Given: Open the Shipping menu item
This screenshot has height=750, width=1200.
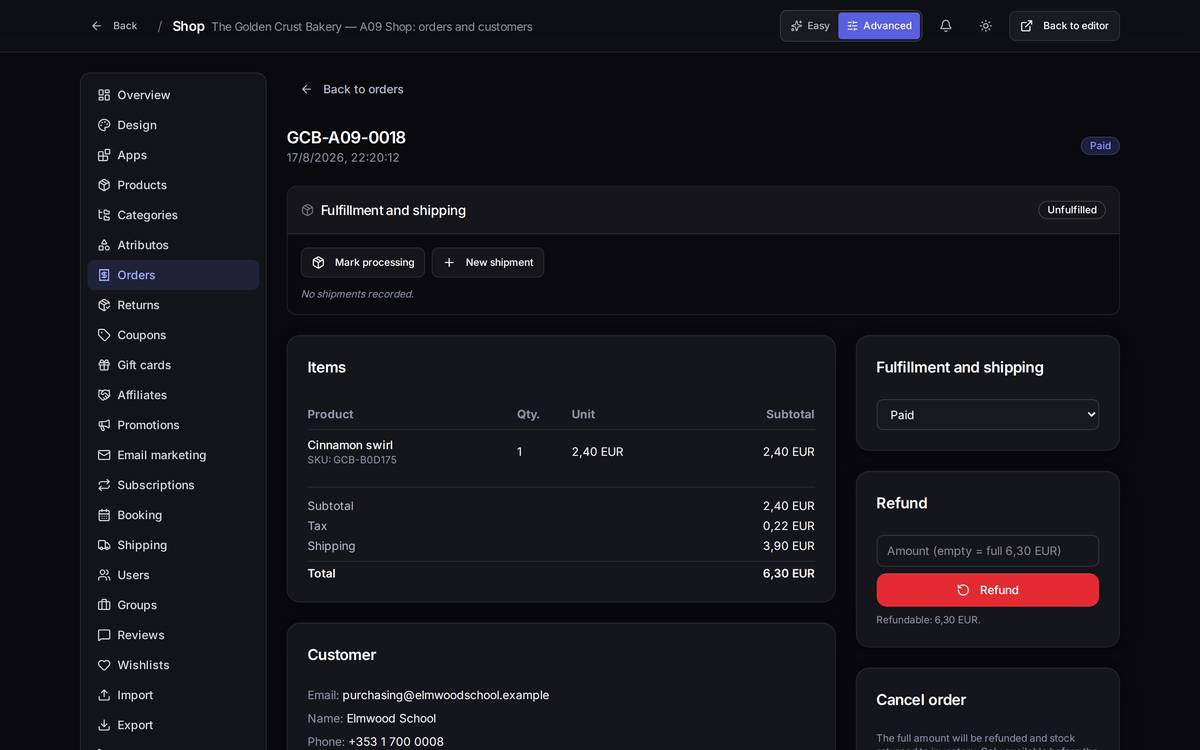Looking at the screenshot, I should (x=173, y=545).
